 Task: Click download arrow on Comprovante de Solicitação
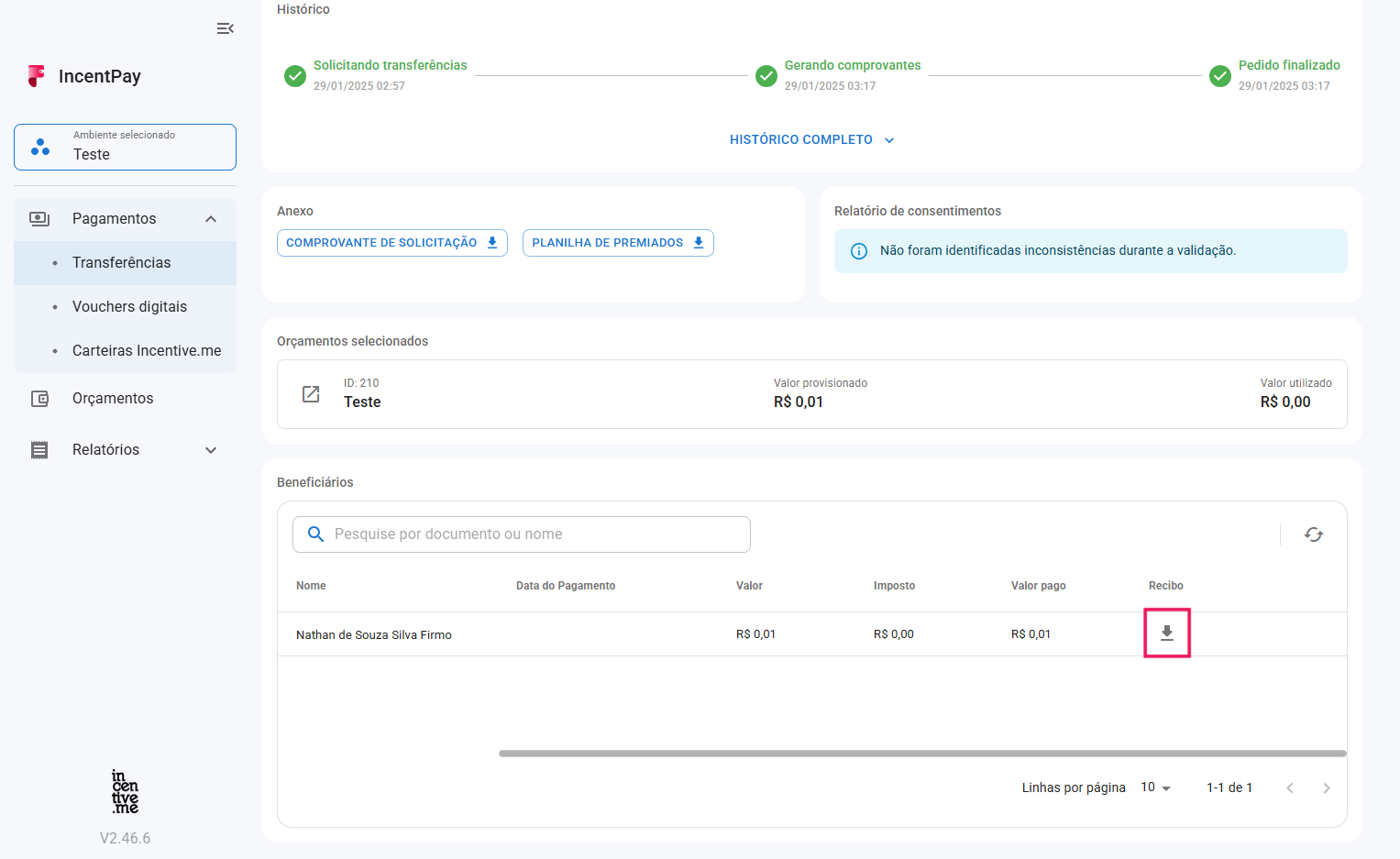click(492, 243)
